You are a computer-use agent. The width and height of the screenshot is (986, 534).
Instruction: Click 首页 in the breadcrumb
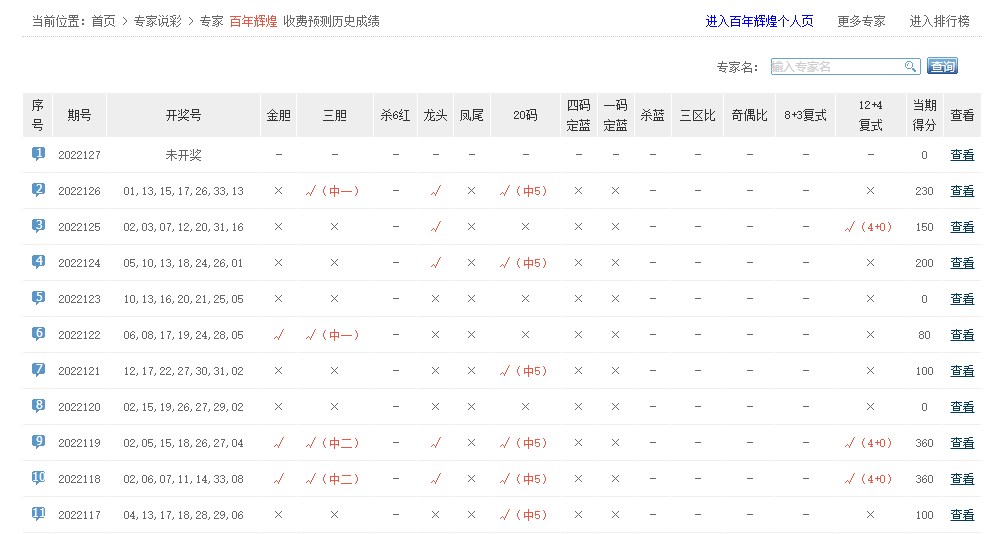click(103, 21)
